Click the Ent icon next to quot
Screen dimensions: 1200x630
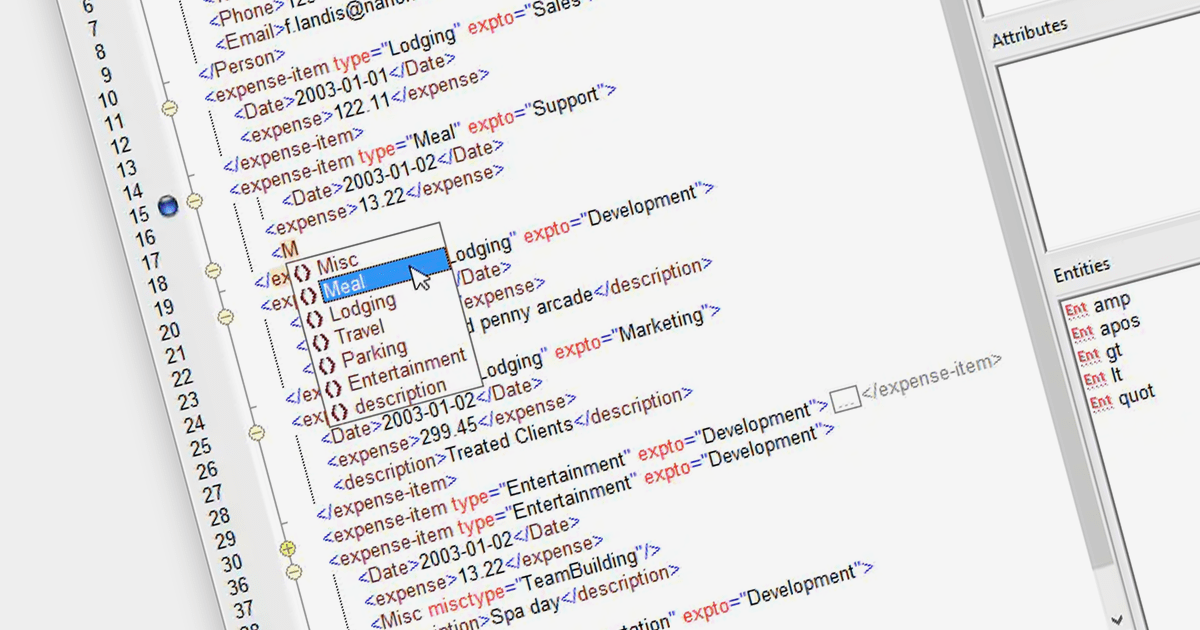[1099, 402]
